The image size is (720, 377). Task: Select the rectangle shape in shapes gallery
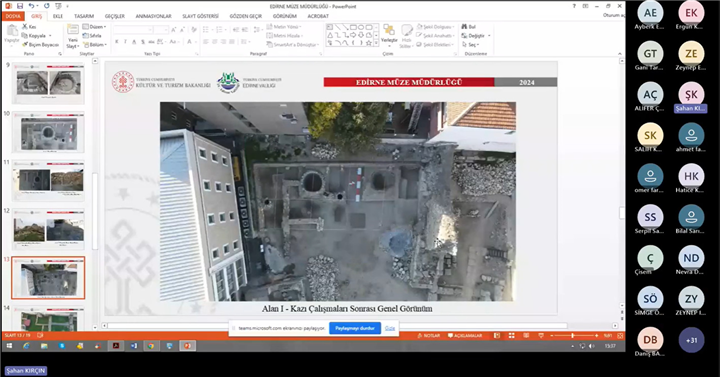353,27
